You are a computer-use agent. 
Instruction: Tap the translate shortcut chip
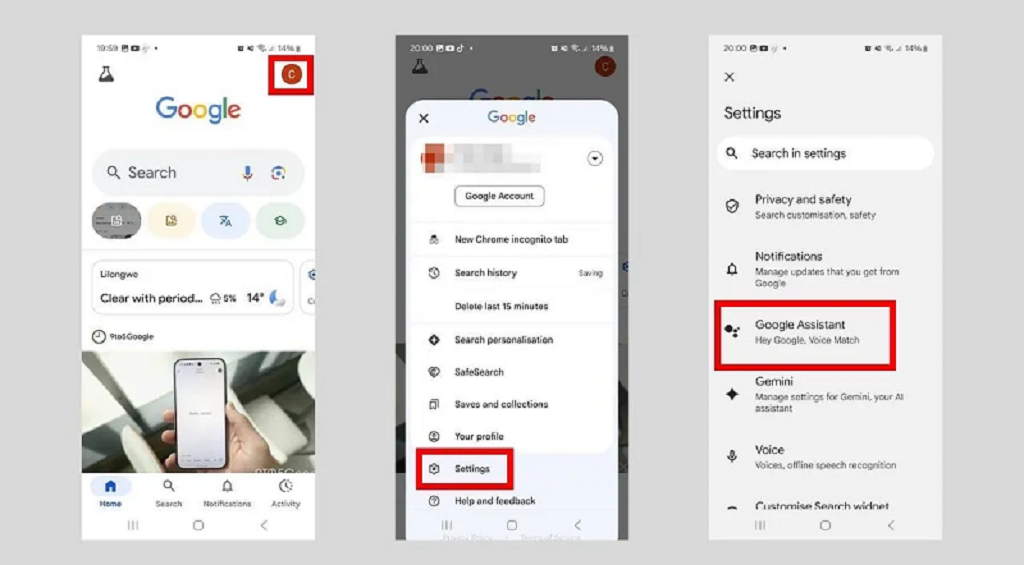point(225,221)
